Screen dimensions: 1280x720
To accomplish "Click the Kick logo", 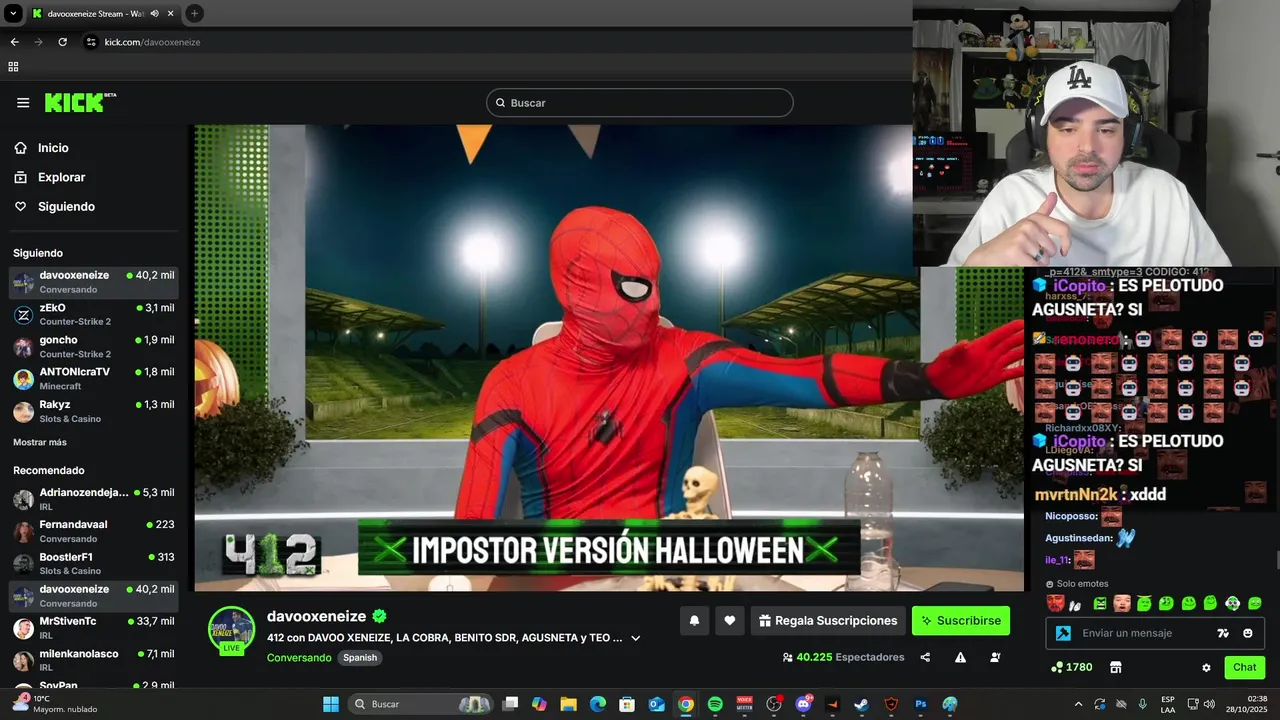I will coord(80,103).
